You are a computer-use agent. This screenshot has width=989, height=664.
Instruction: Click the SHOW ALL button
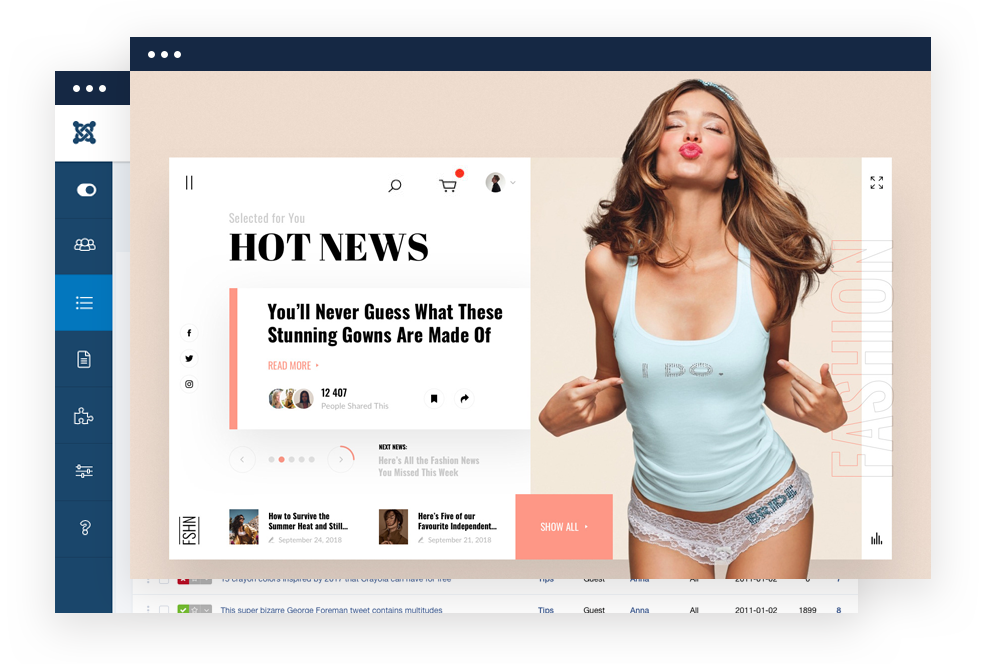(x=564, y=527)
